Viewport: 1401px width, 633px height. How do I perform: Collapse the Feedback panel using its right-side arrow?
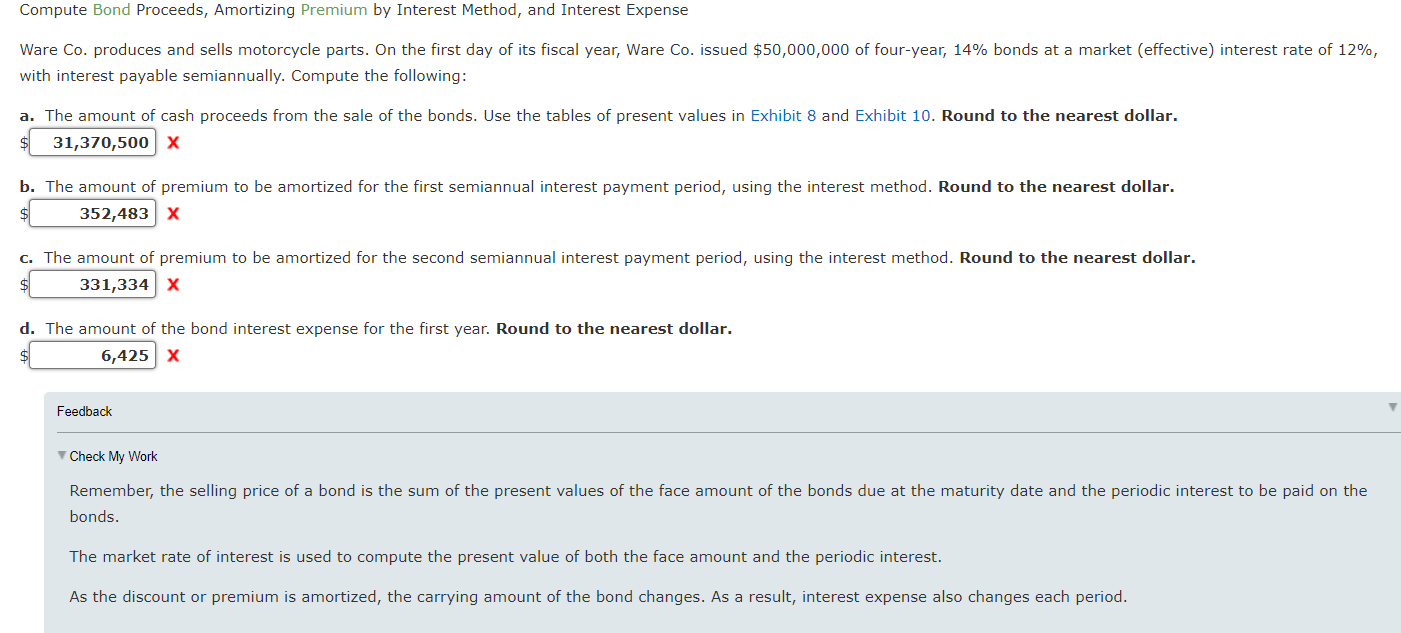click(x=1391, y=406)
